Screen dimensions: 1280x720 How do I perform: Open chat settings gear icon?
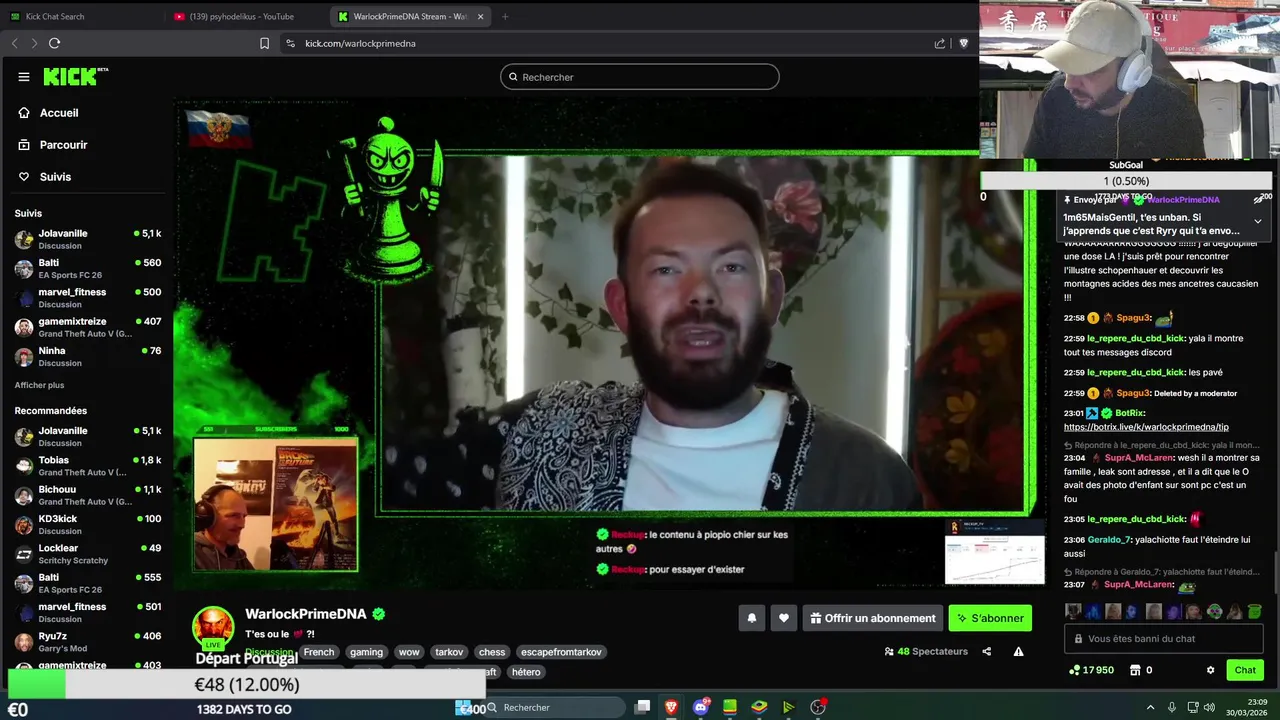[x=1210, y=670]
